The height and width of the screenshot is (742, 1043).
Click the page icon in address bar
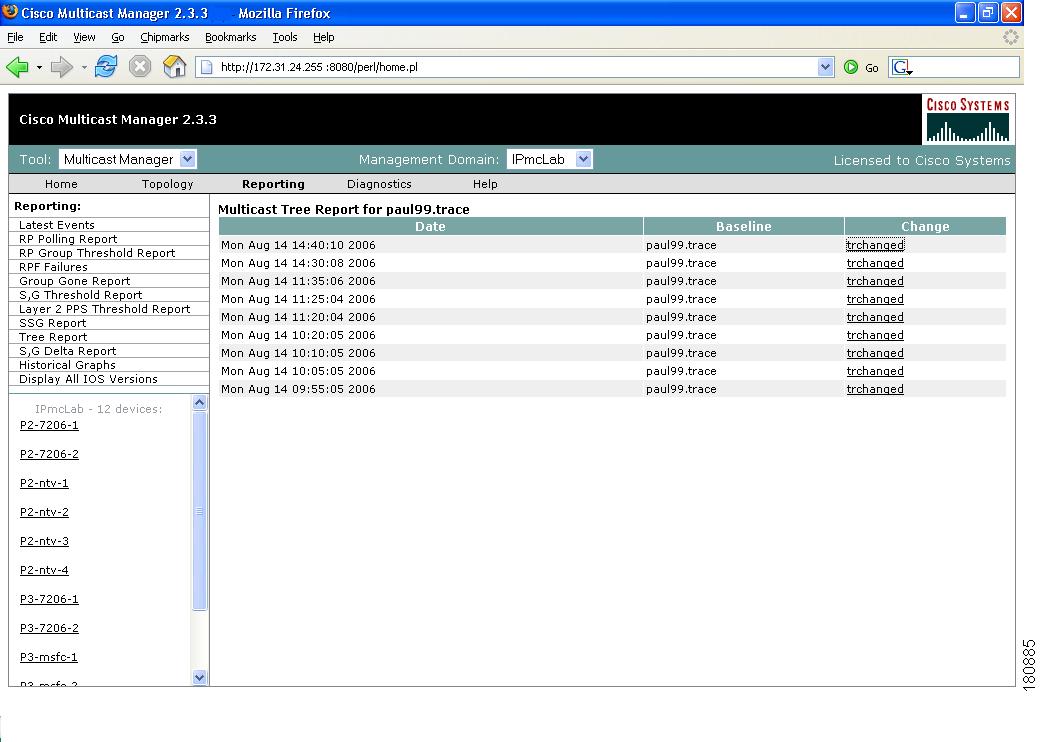click(x=207, y=67)
